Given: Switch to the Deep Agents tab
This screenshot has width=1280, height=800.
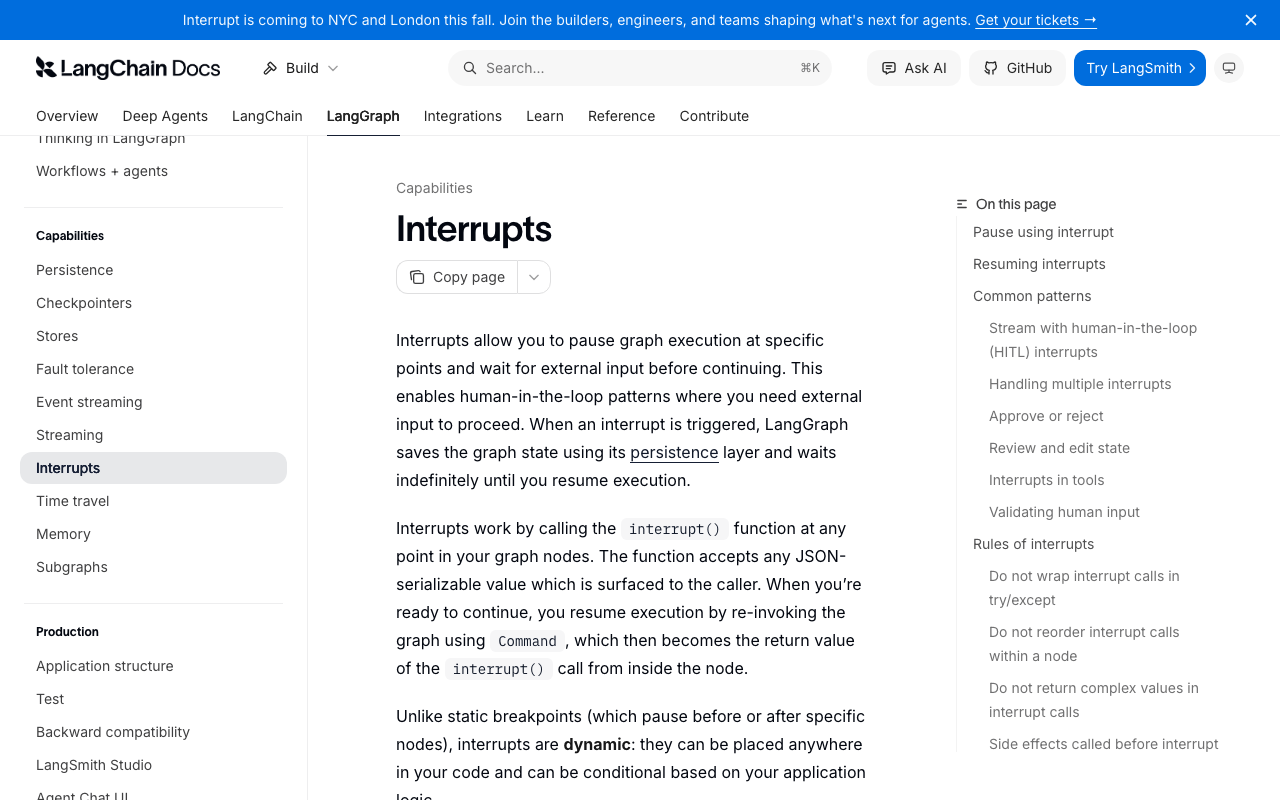Looking at the screenshot, I should pyautogui.click(x=165, y=116).
